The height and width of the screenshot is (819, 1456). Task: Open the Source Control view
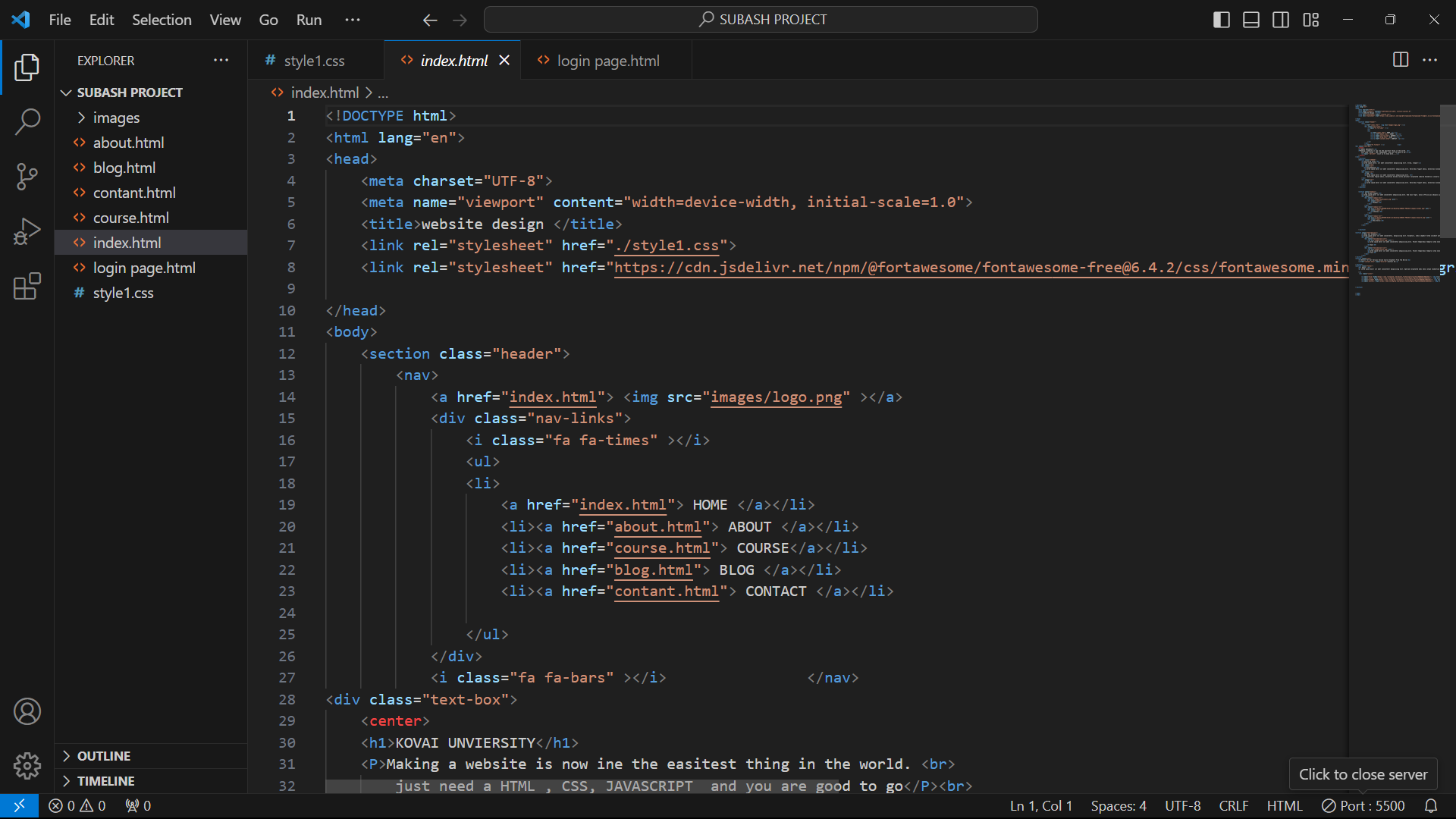point(27,176)
